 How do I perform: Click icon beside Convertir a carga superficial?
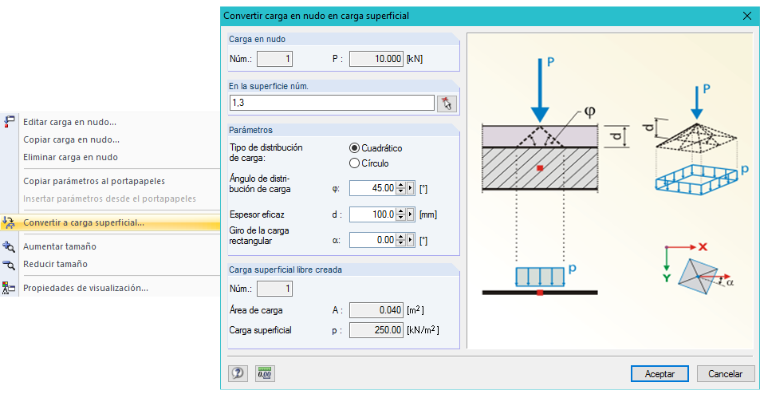9,222
